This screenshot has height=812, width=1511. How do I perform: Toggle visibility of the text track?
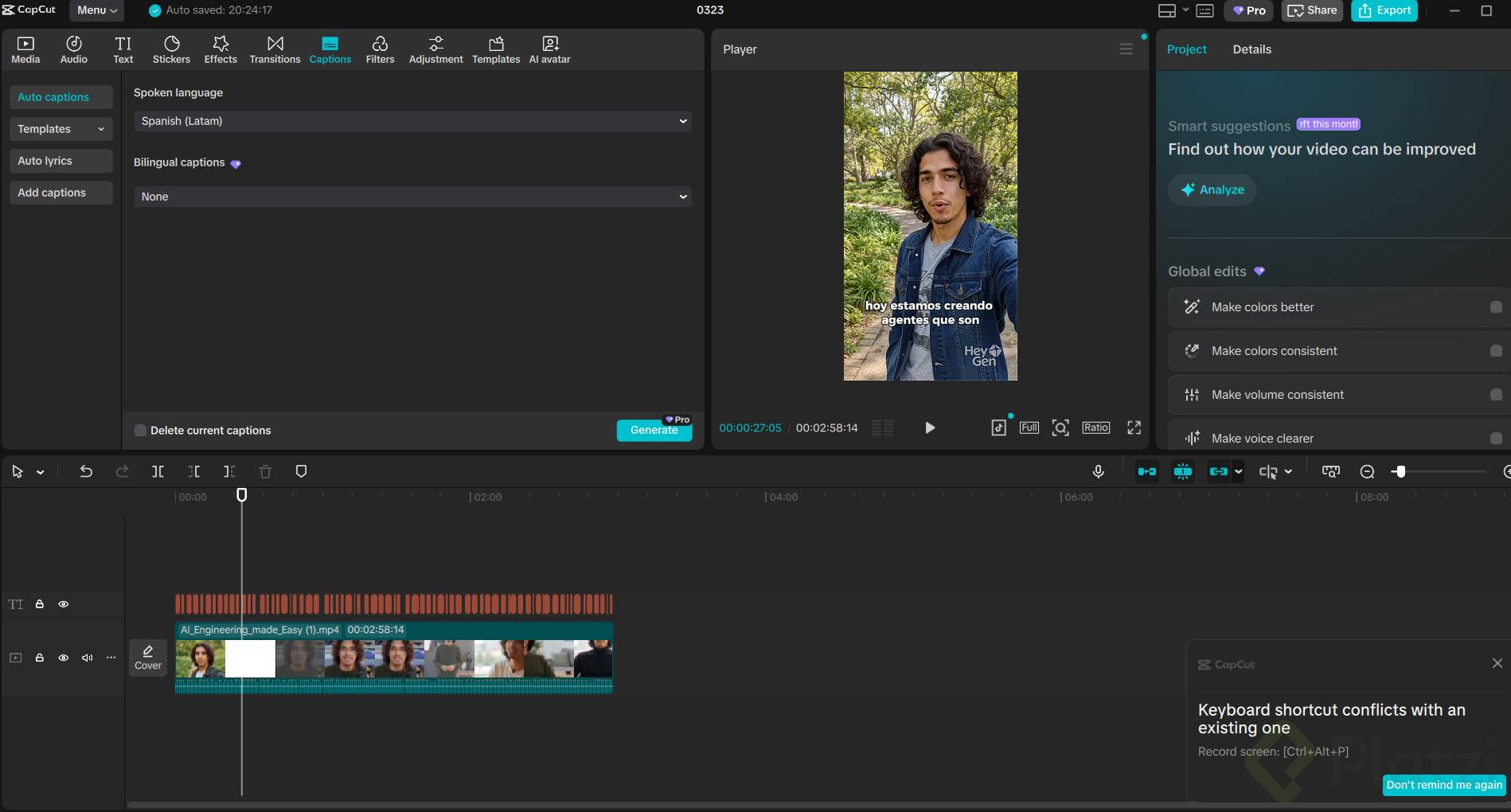[x=63, y=604]
